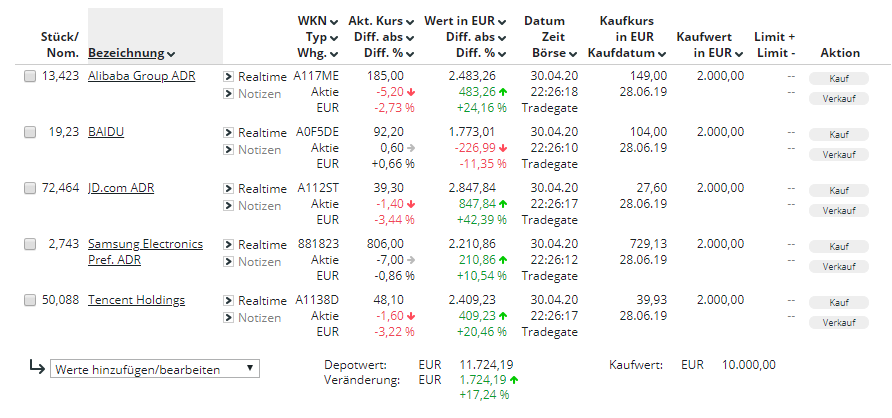
Task: Open the Werte hinzufügen/bearbeiten dropdown
Action: (154, 369)
